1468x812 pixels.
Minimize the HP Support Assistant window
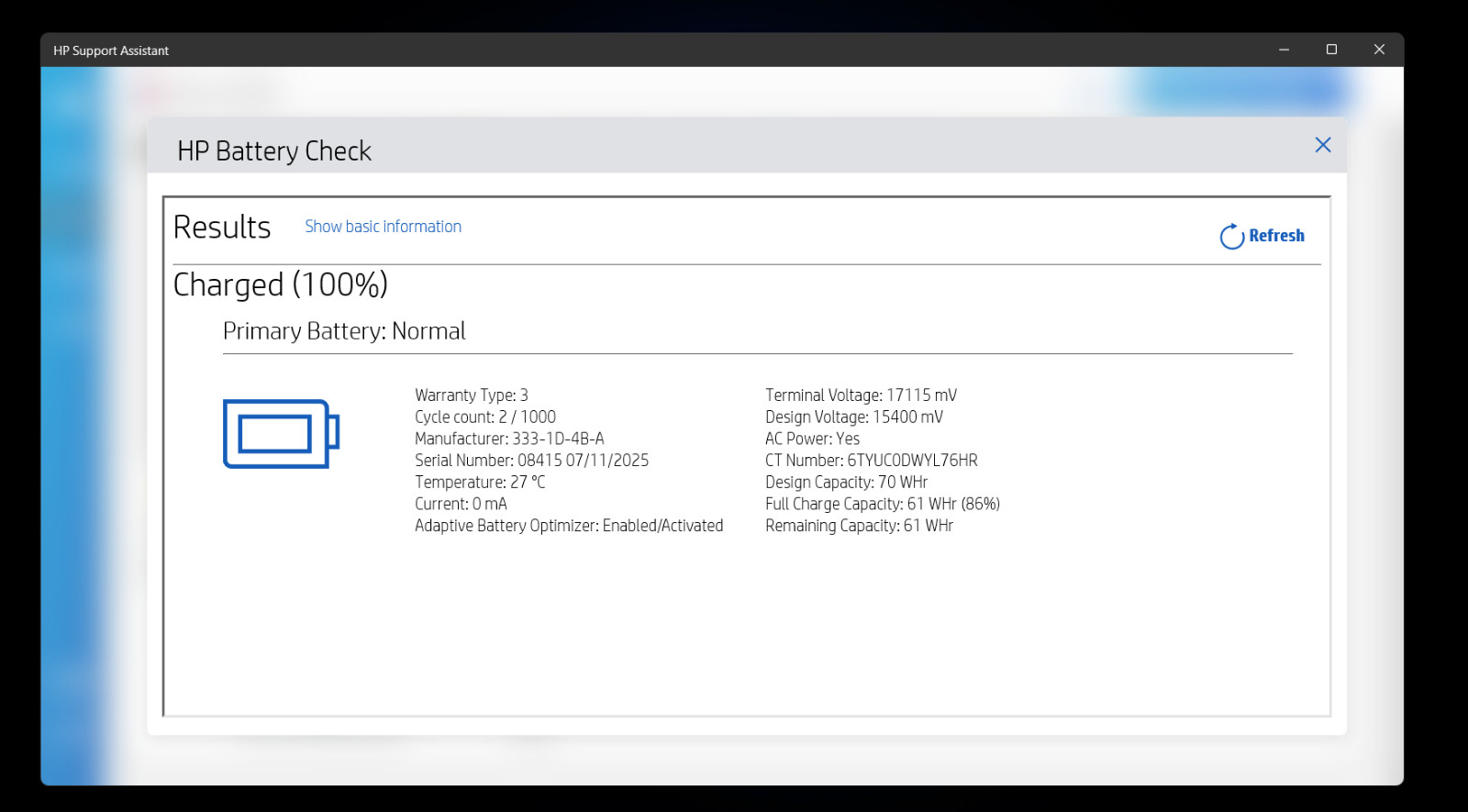(x=1284, y=50)
